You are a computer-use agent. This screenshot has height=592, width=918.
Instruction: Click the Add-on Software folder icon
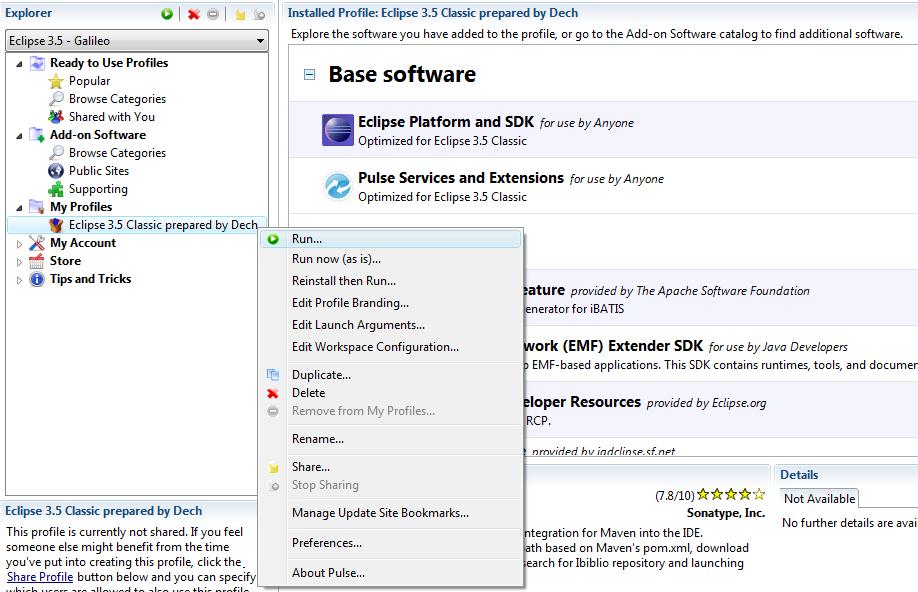[36, 135]
